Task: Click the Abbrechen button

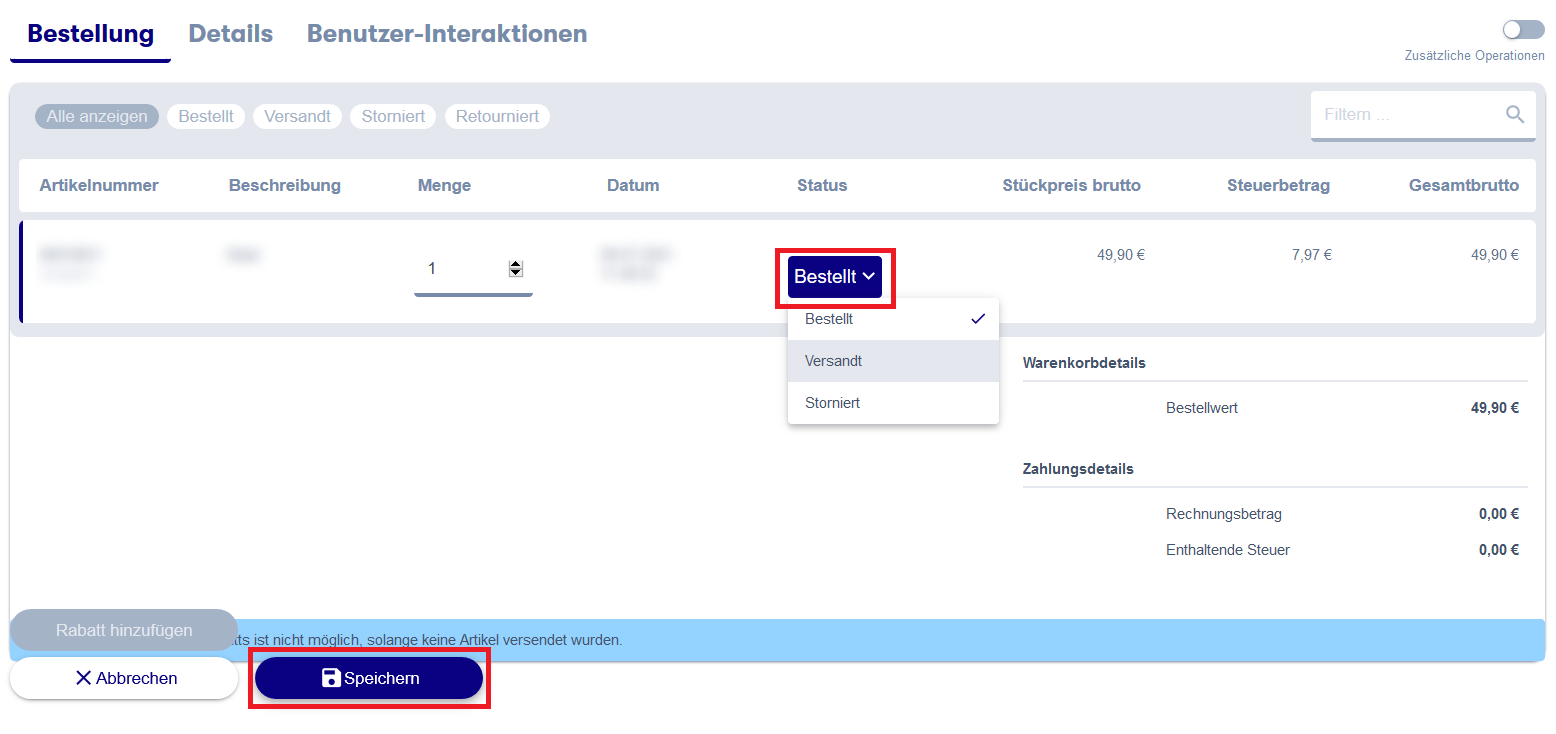Action: coord(124,678)
